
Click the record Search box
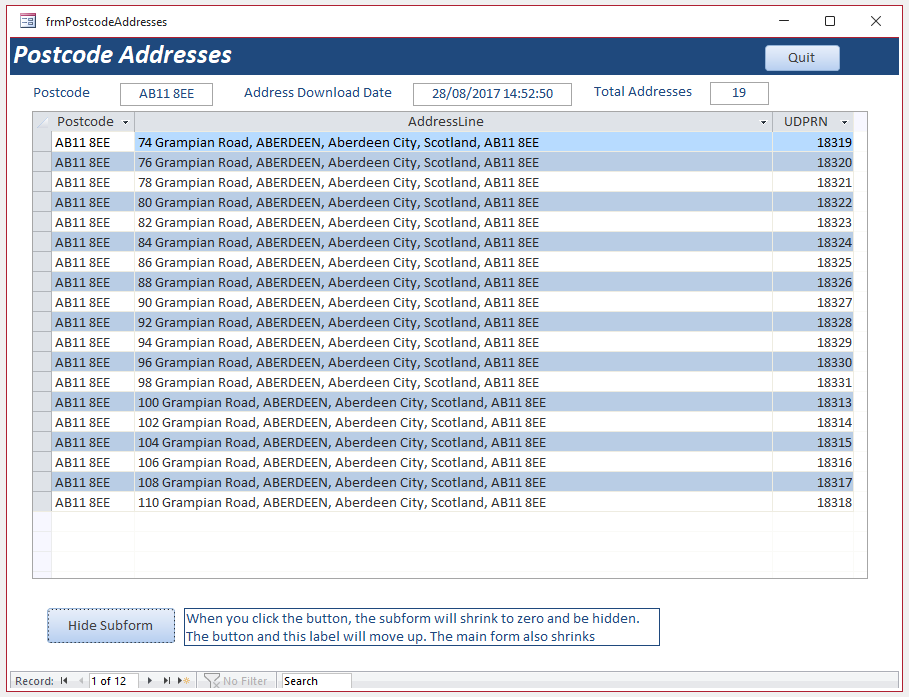tap(317, 681)
